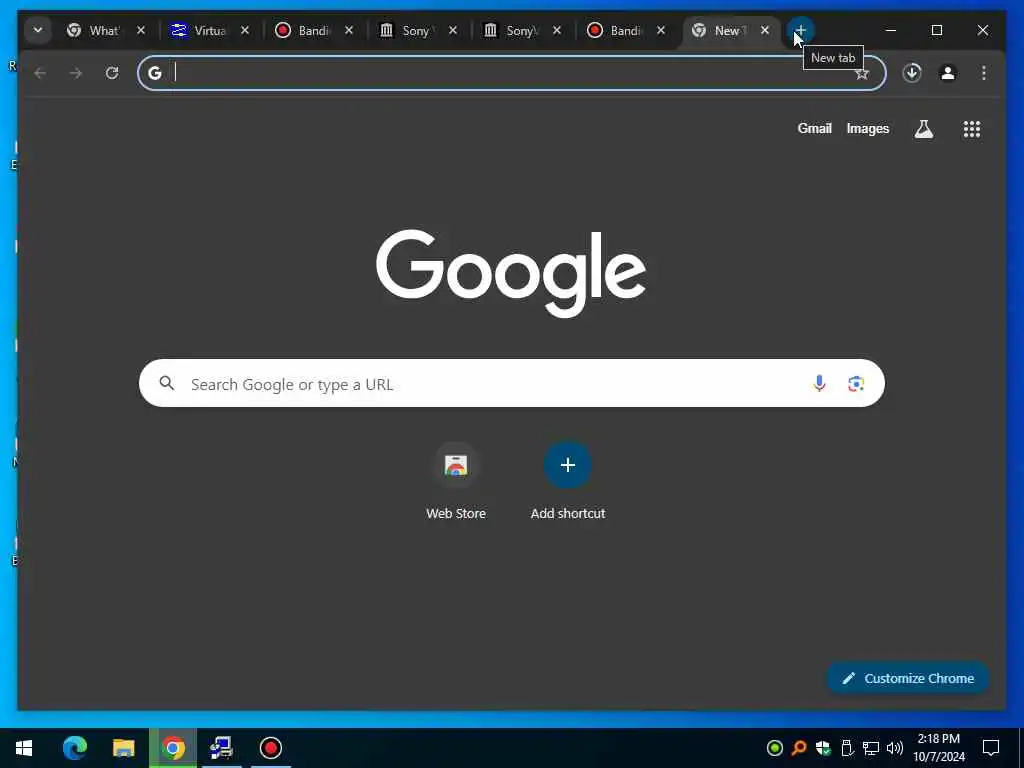The width and height of the screenshot is (1024, 768).
Task: Launch Microsoft Edge from the taskbar
Action: click(x=74, y=748)
